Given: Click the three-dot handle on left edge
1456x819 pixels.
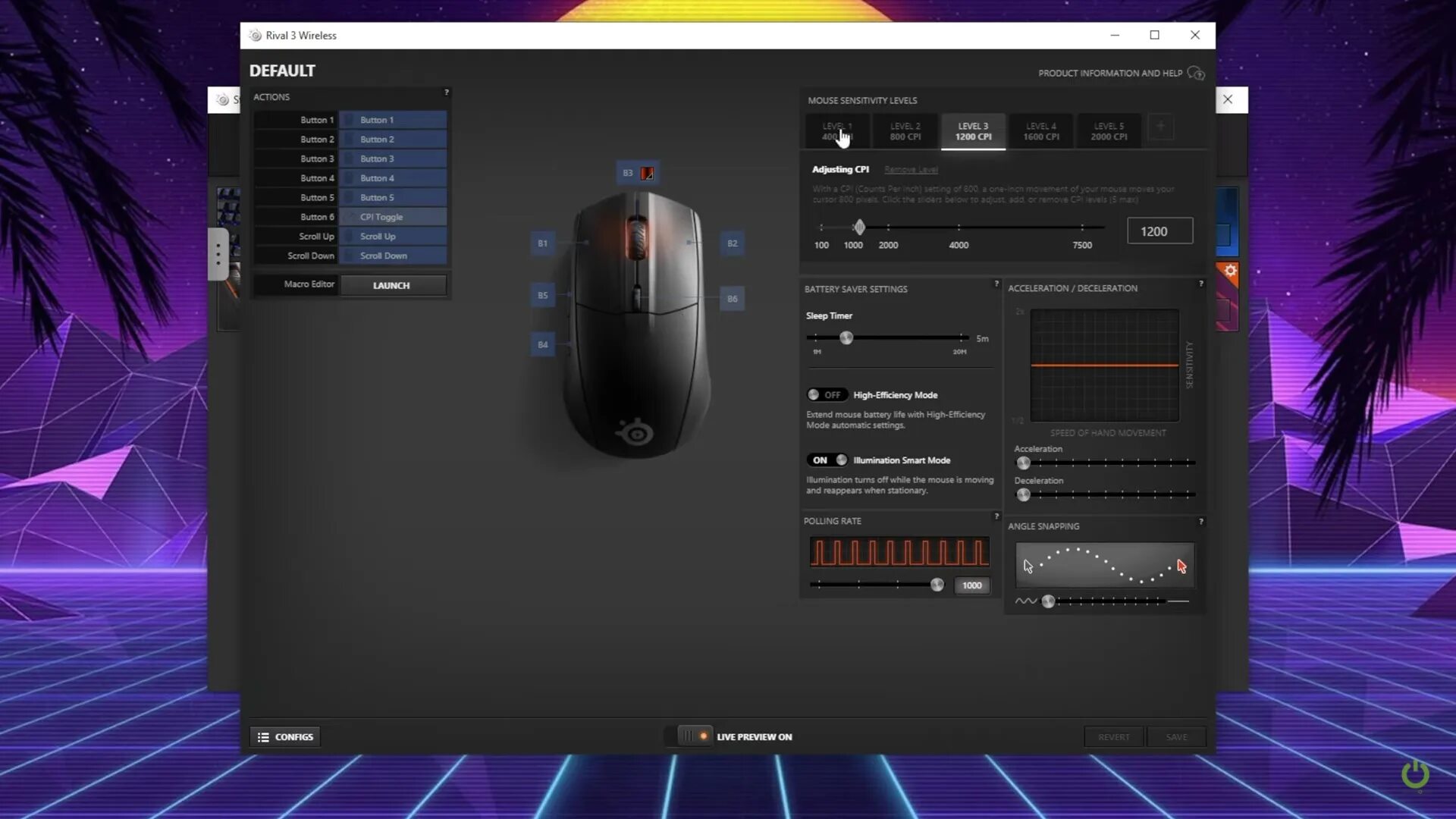Looking at the screenshot, I should pos(218,254).
